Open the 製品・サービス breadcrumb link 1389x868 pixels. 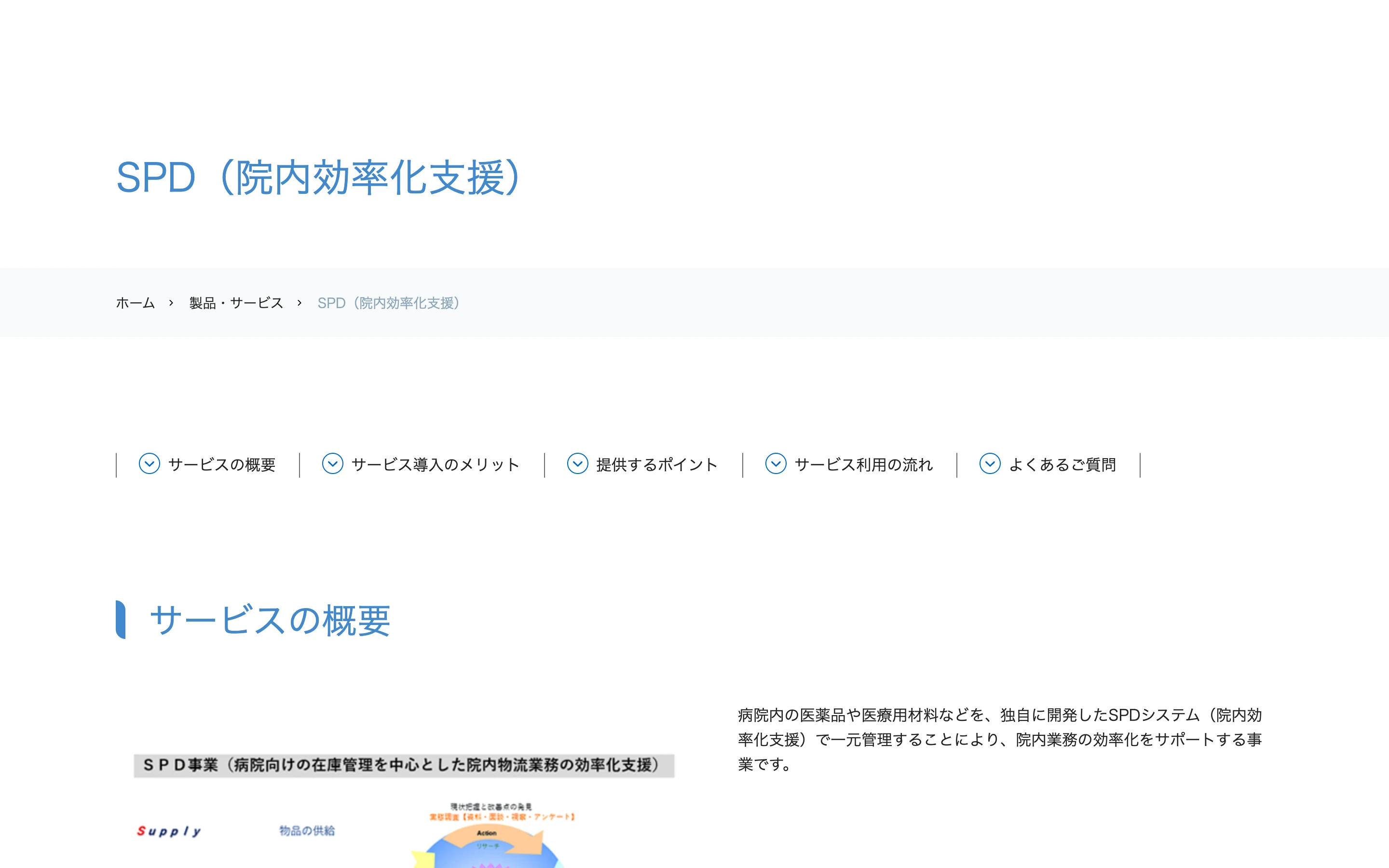(236, 302)
